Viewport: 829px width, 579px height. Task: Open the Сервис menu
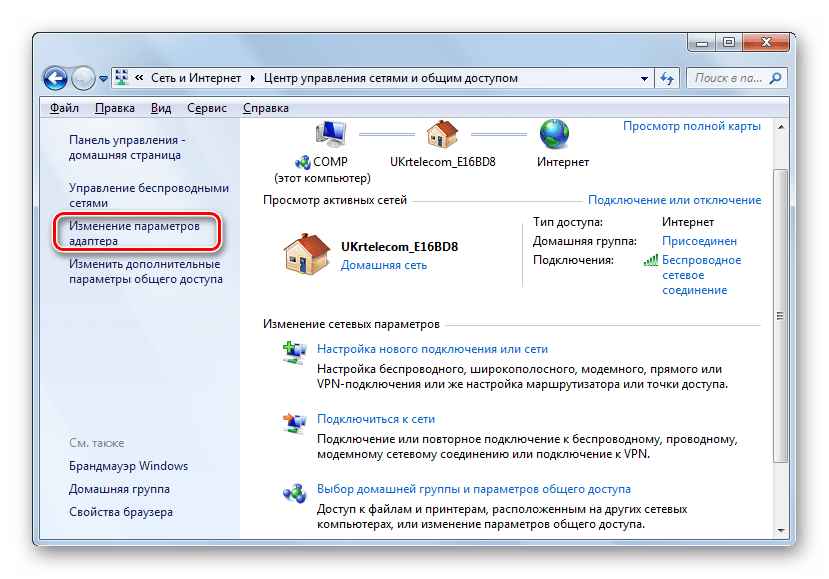(x=206, y=107)
